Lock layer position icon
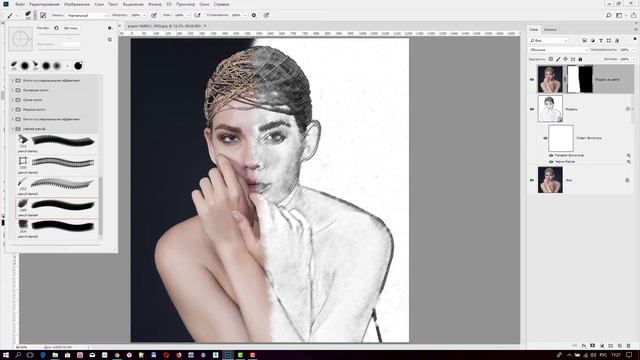Image resolution: width=640 pixels, height=360 pixels. [x=565, y=59]
